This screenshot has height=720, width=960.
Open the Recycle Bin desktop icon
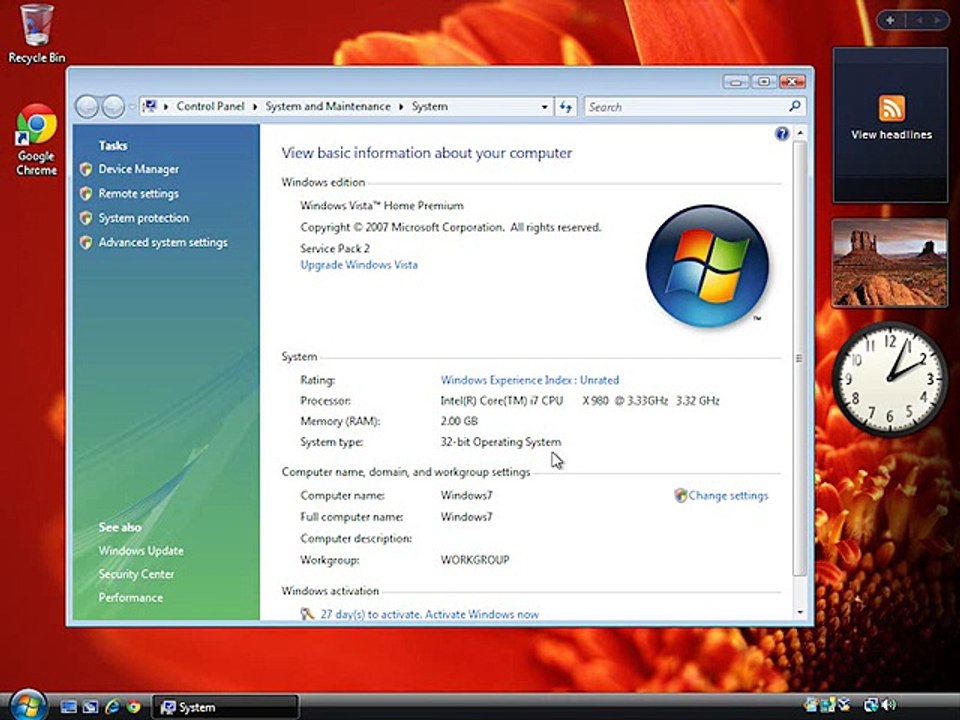click(x=36, y=34)
